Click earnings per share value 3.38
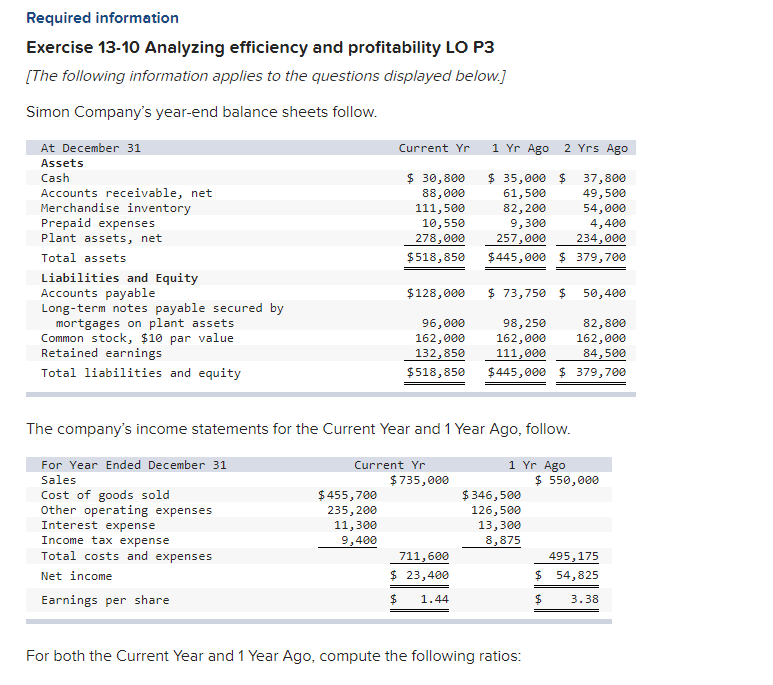This screenshot has width=773, height=685. click(585, 599)
